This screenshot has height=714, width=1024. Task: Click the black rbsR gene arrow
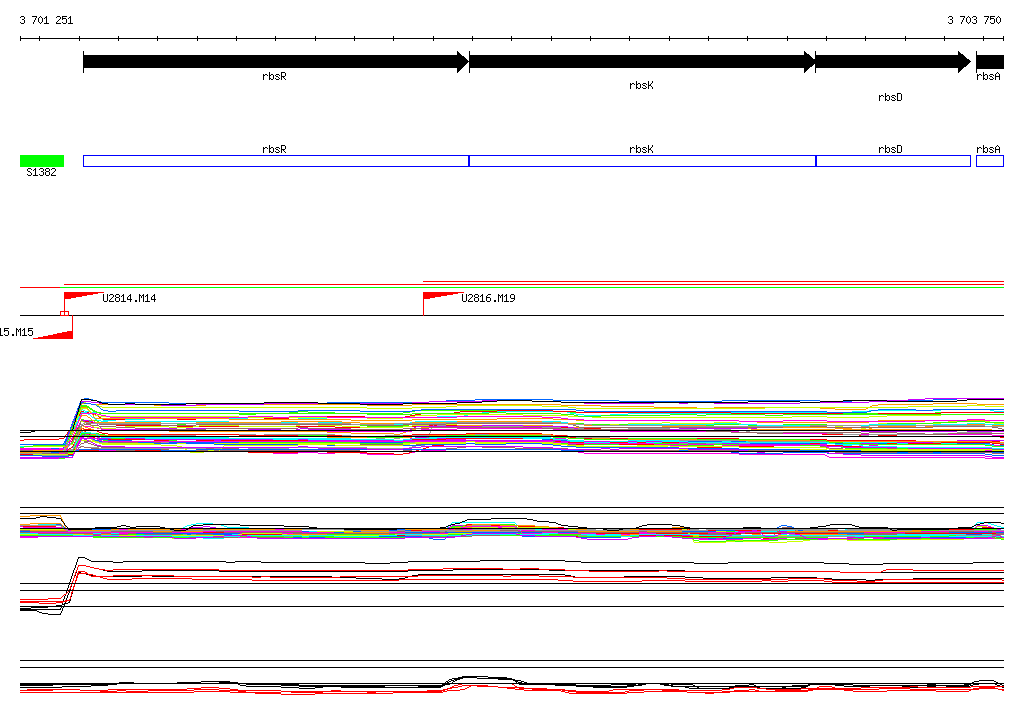(276, 62)
